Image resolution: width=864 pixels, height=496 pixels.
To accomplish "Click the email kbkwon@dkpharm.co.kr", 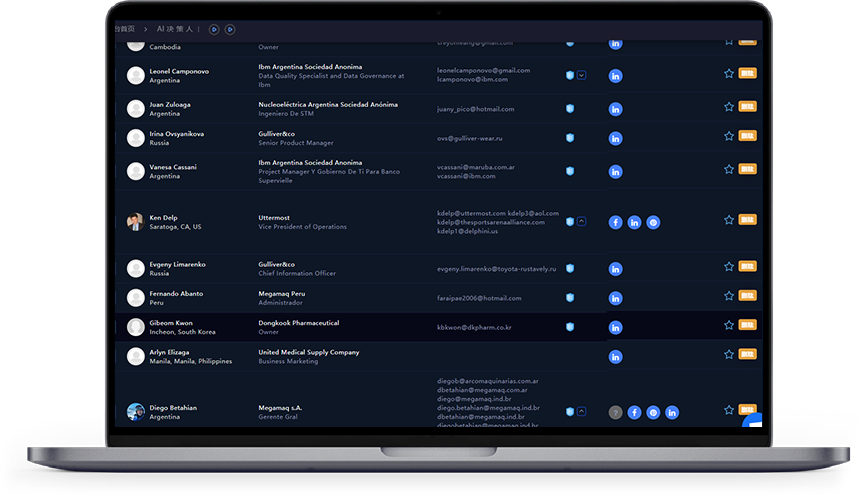I will 474,327.
